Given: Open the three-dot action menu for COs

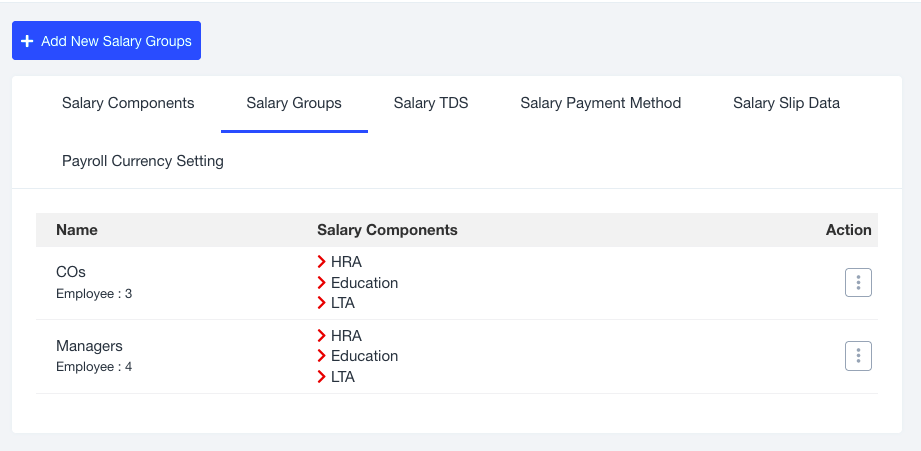Looking at the screenshot, I should coord(858,283).
